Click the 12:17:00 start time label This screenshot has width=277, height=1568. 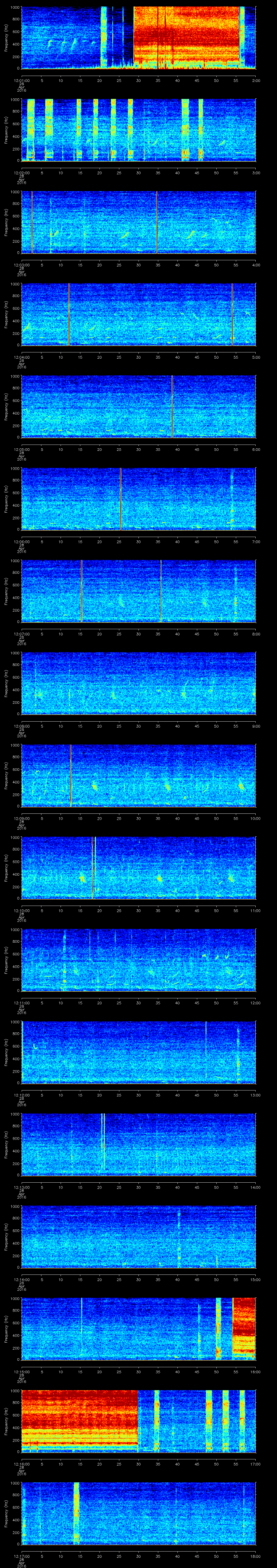pos(21,1556)
